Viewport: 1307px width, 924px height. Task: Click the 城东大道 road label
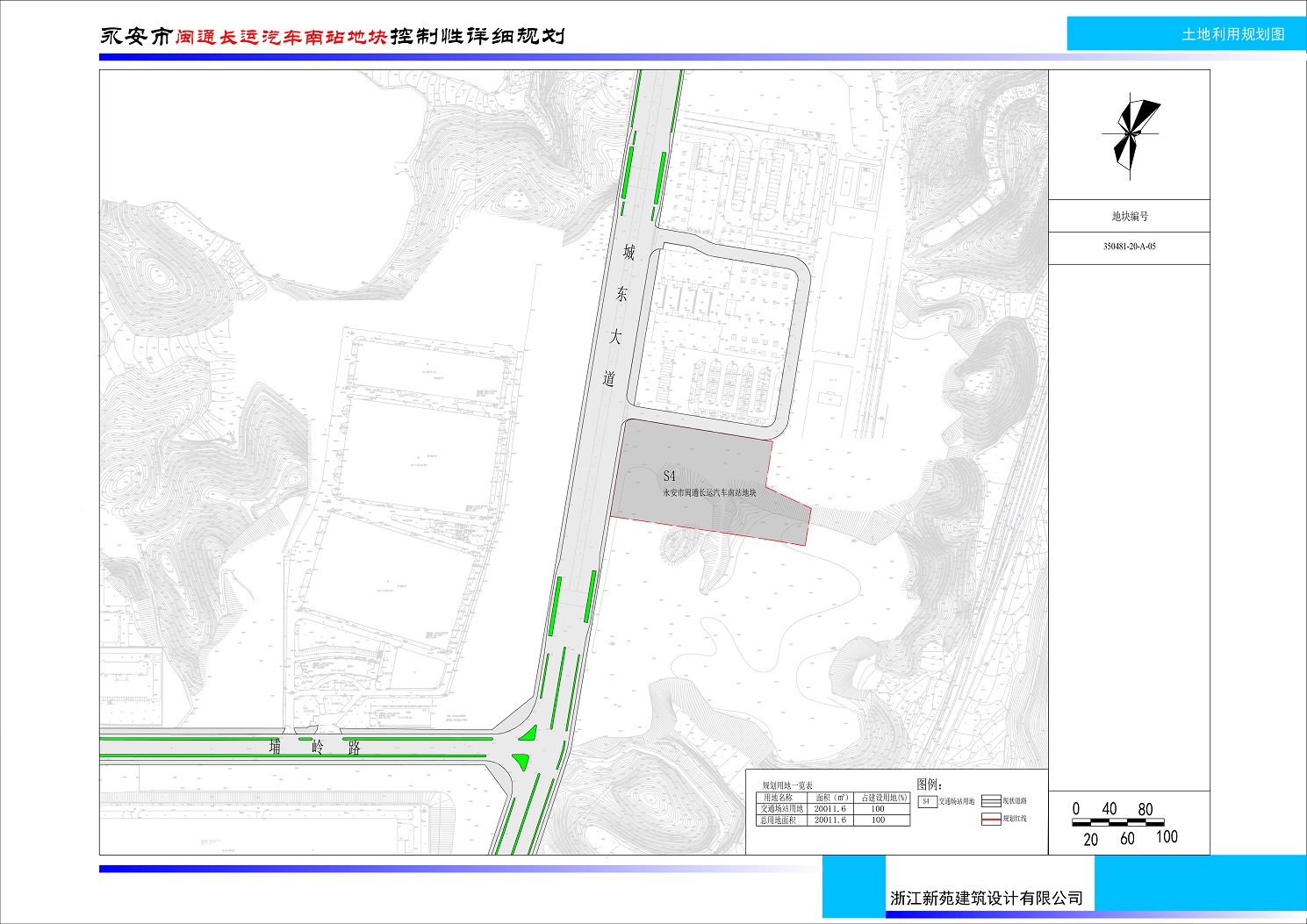point(619,316)
